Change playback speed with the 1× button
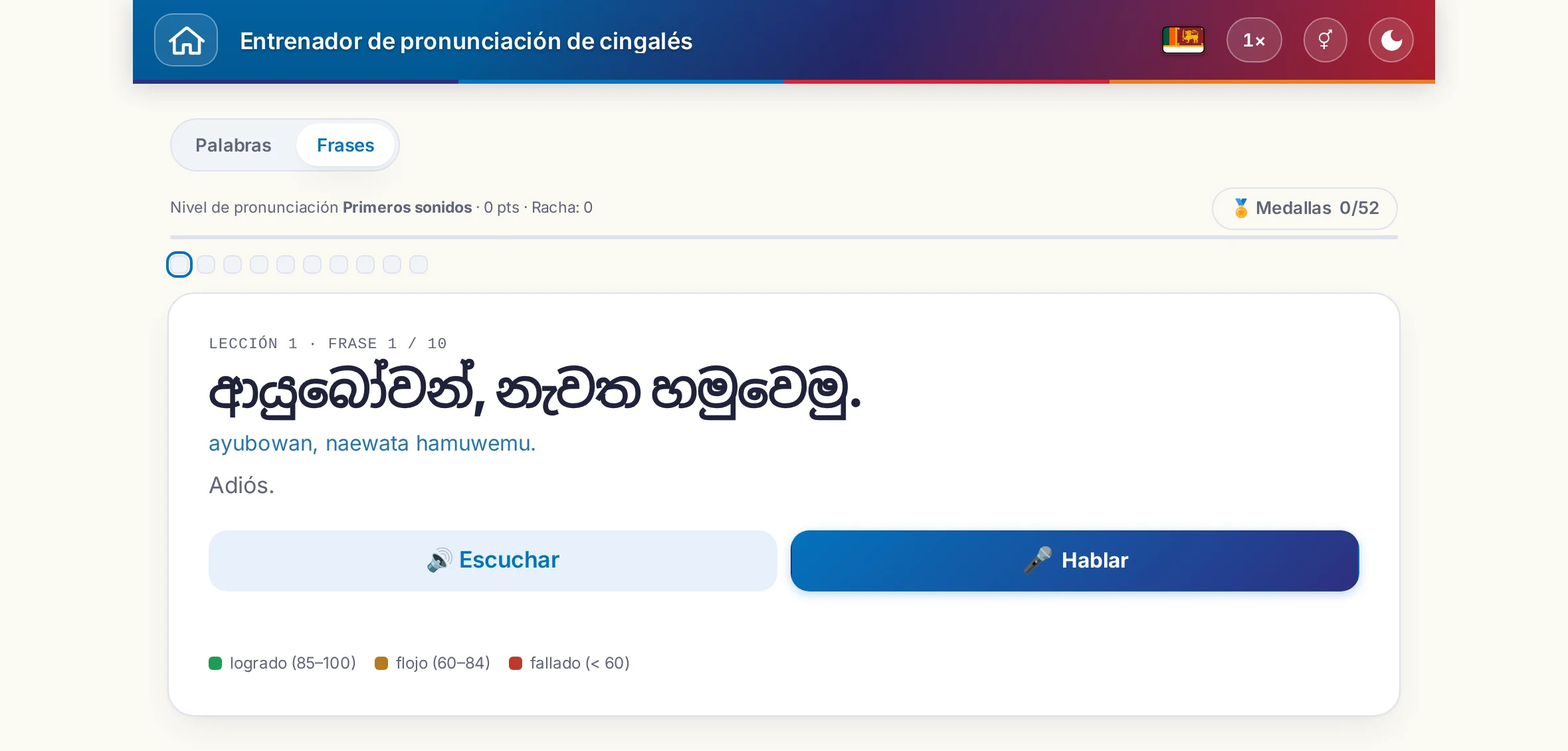The image size is (1568, 751). coord(1254,40)
